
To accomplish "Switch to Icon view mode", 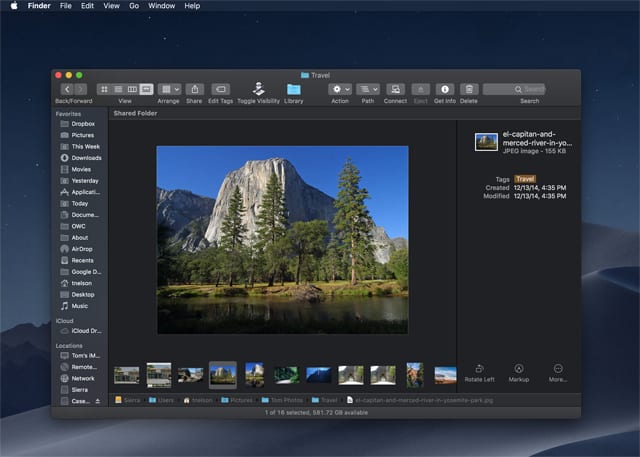I will [104, 89].
